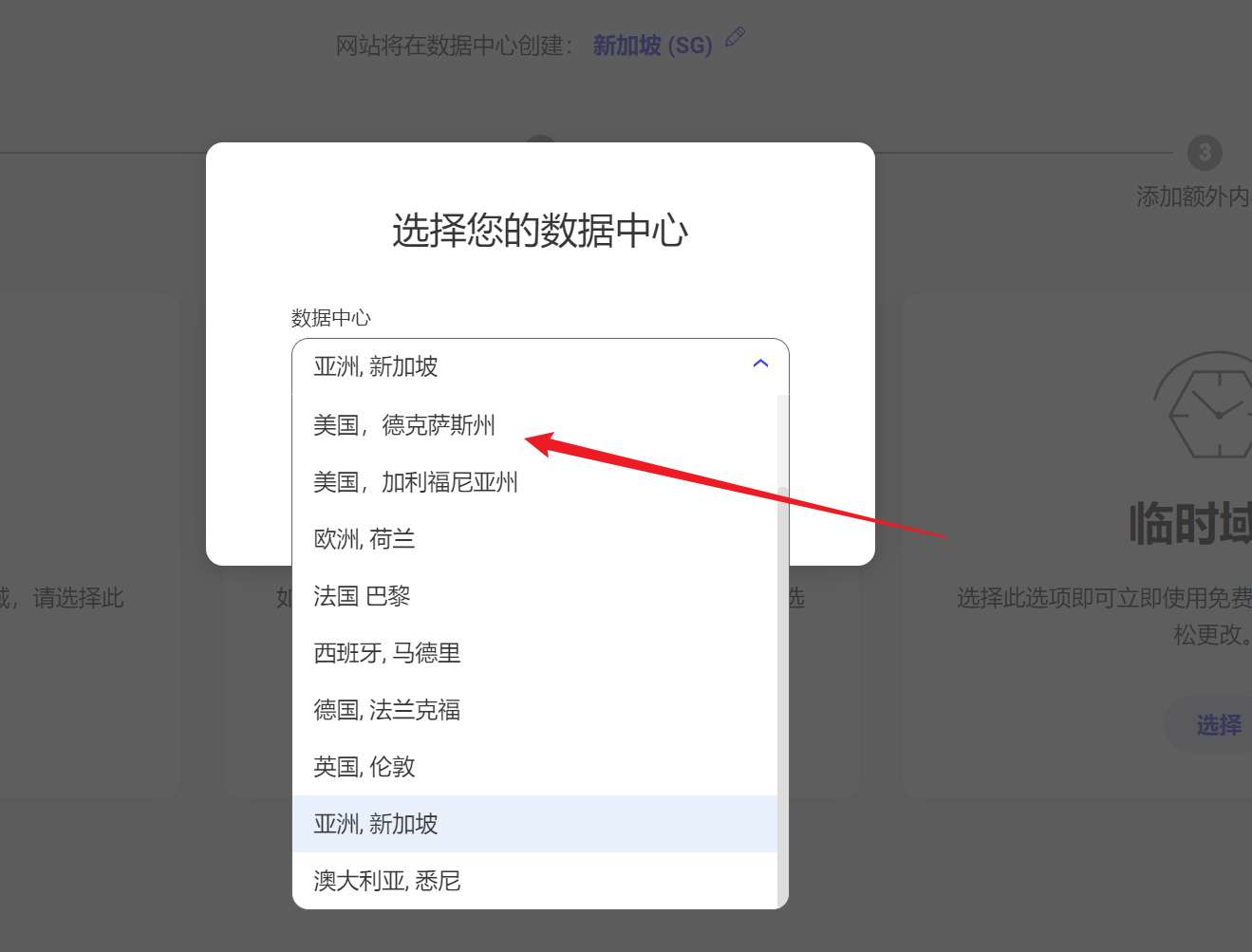Click the step 3 circle icon

(x=1205, y=153)
